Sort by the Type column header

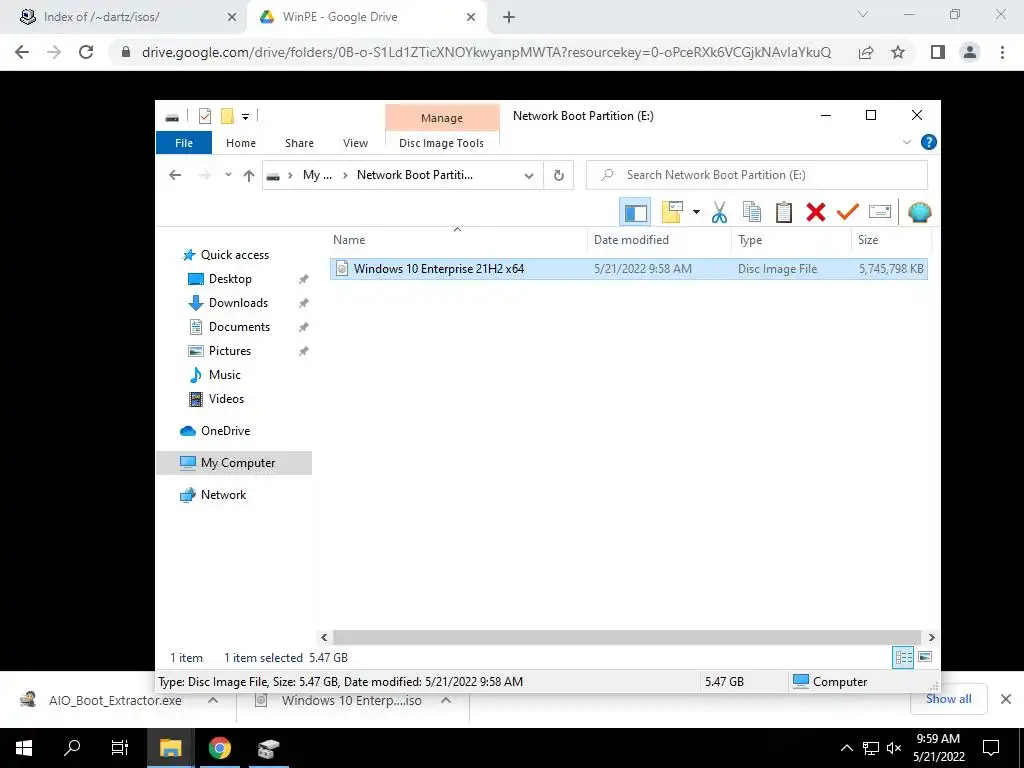792,240
